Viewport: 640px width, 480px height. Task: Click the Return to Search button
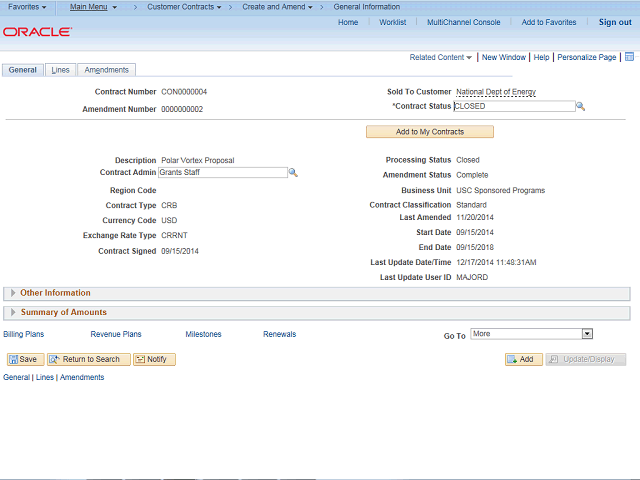coord(89,359)
